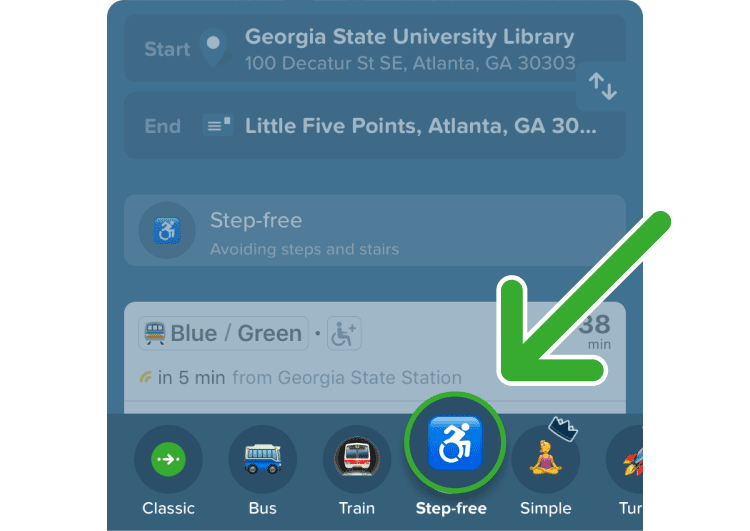Screen dimensions: 750x531
Task: Click the Start location pin icon
Action: click(213, 48)
